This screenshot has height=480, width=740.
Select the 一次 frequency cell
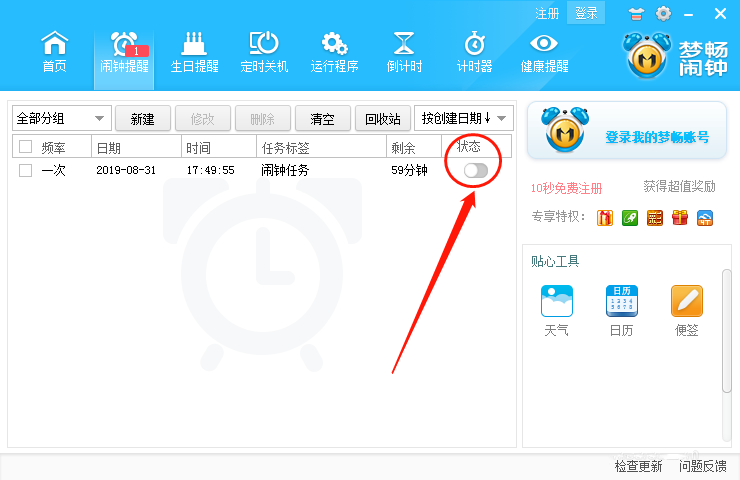pos(53,170)
